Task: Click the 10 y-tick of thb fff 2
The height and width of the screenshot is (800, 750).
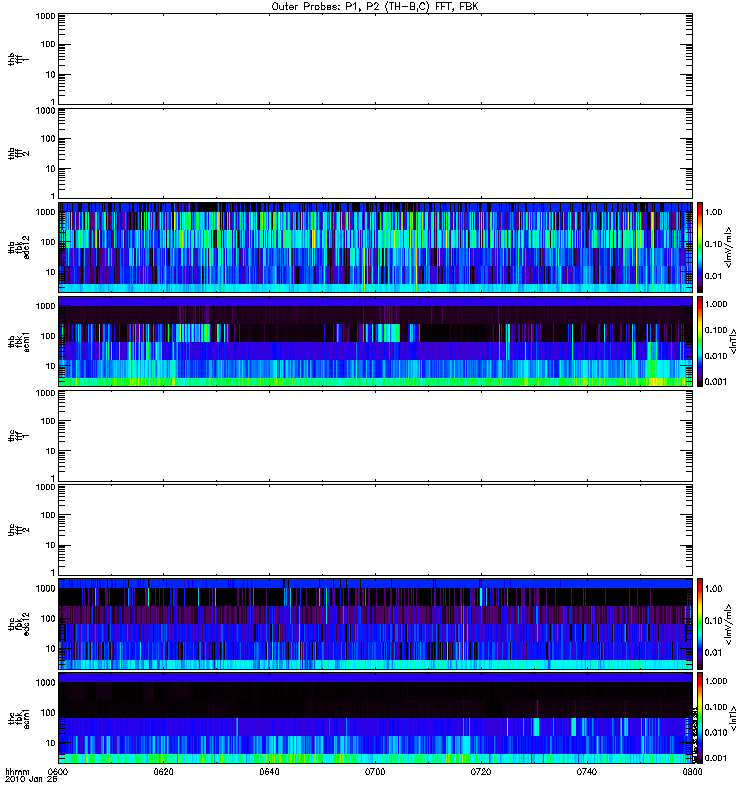Action: pyautogui.click(x=51, y=169)
